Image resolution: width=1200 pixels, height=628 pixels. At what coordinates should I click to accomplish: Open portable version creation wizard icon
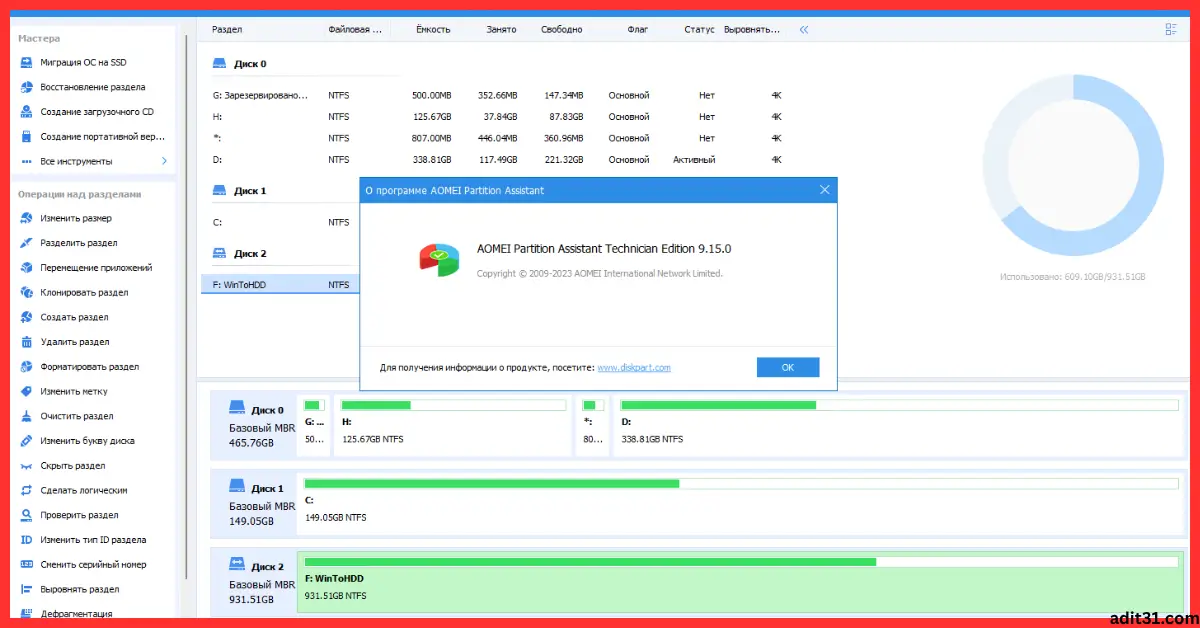click(x=28, y=137)
